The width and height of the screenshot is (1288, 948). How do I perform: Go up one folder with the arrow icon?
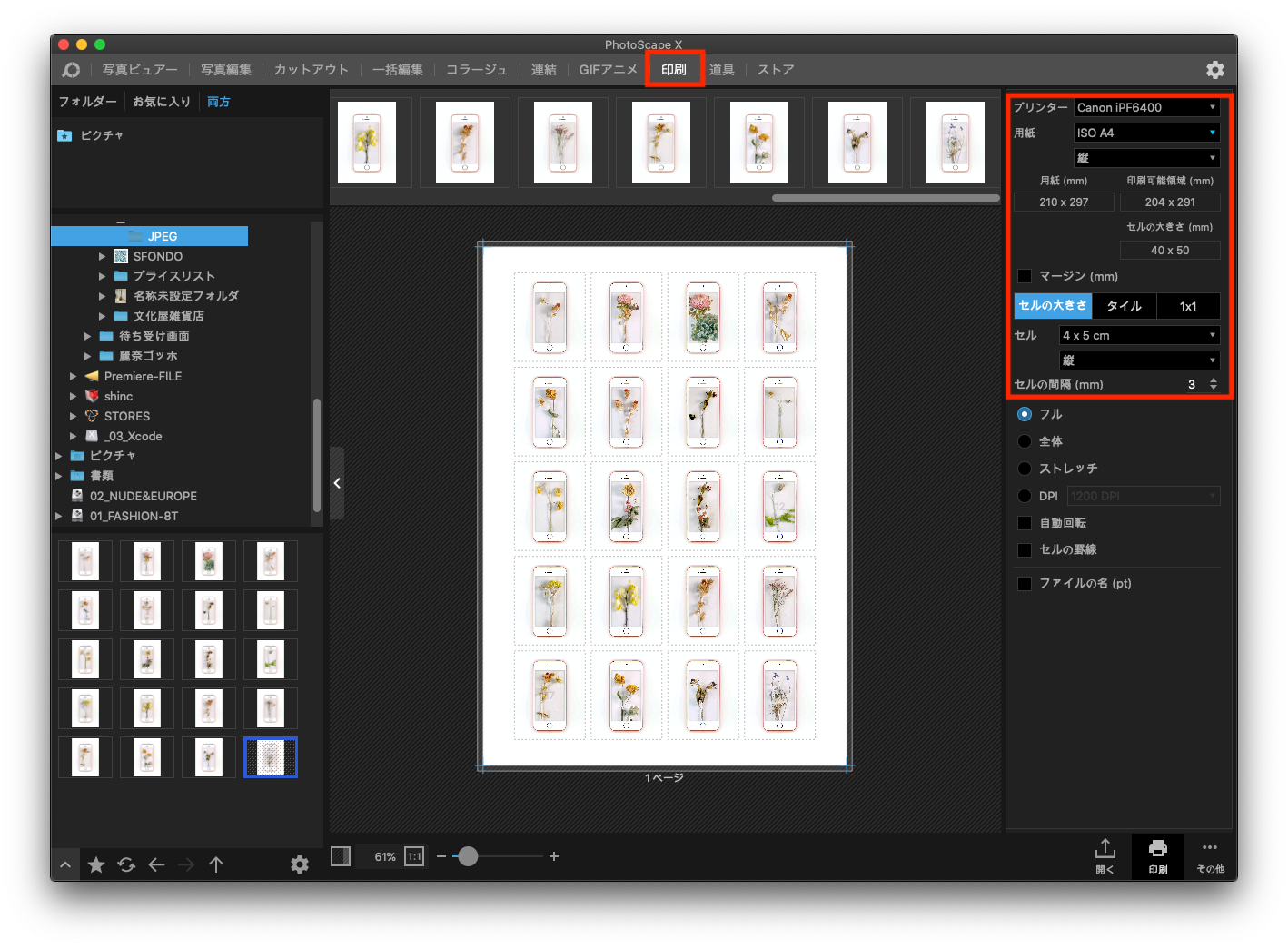(216, 864)
